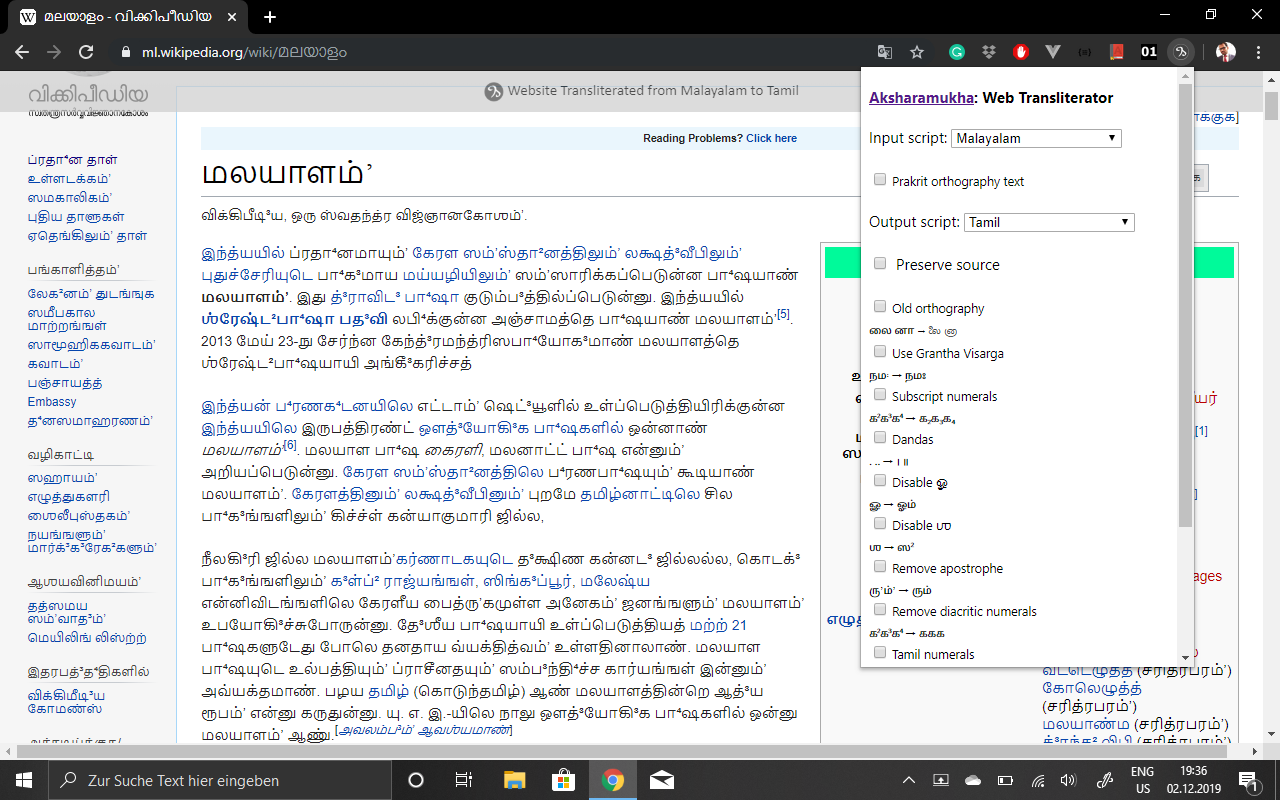
Task: Open the Vue devtools extension
Action: (x=1053, y=52)
